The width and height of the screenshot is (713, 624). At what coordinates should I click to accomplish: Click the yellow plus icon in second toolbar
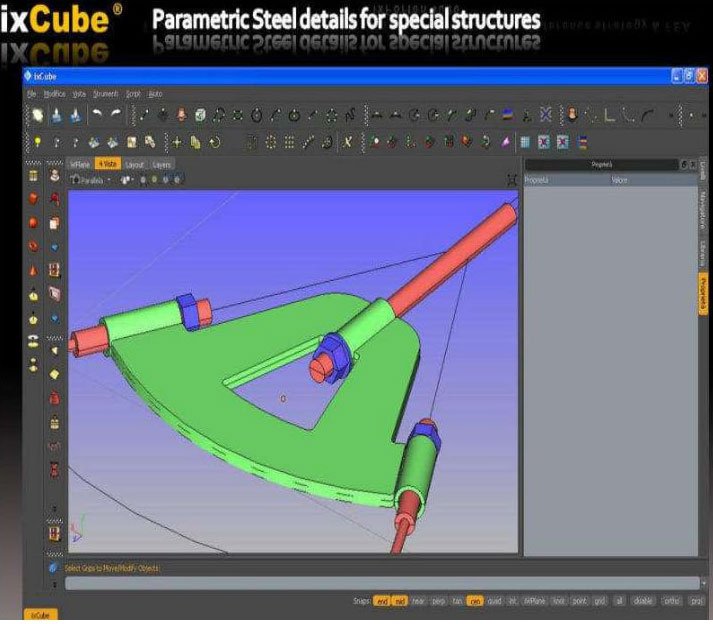(177, 143)
